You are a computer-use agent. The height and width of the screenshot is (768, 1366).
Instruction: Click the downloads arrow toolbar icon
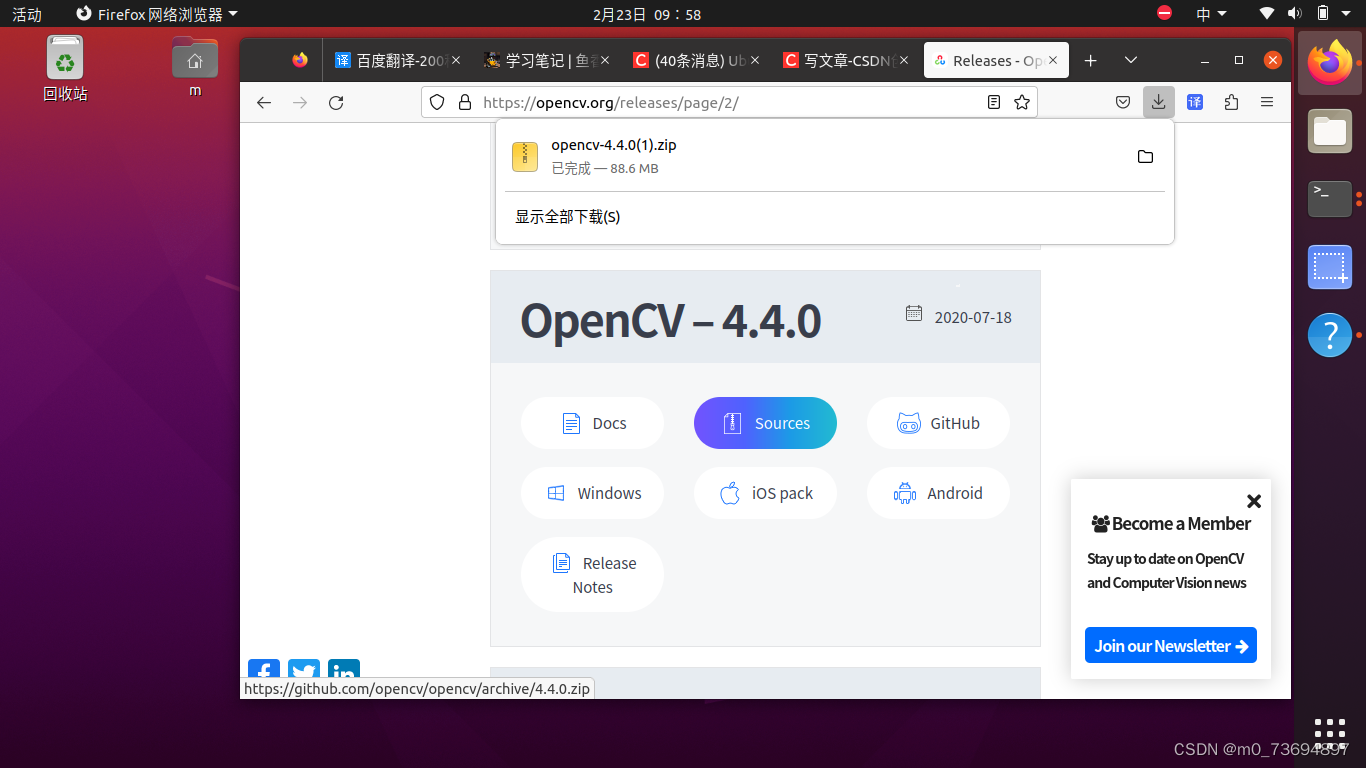pyautogui.click(x=1158, y=102)
